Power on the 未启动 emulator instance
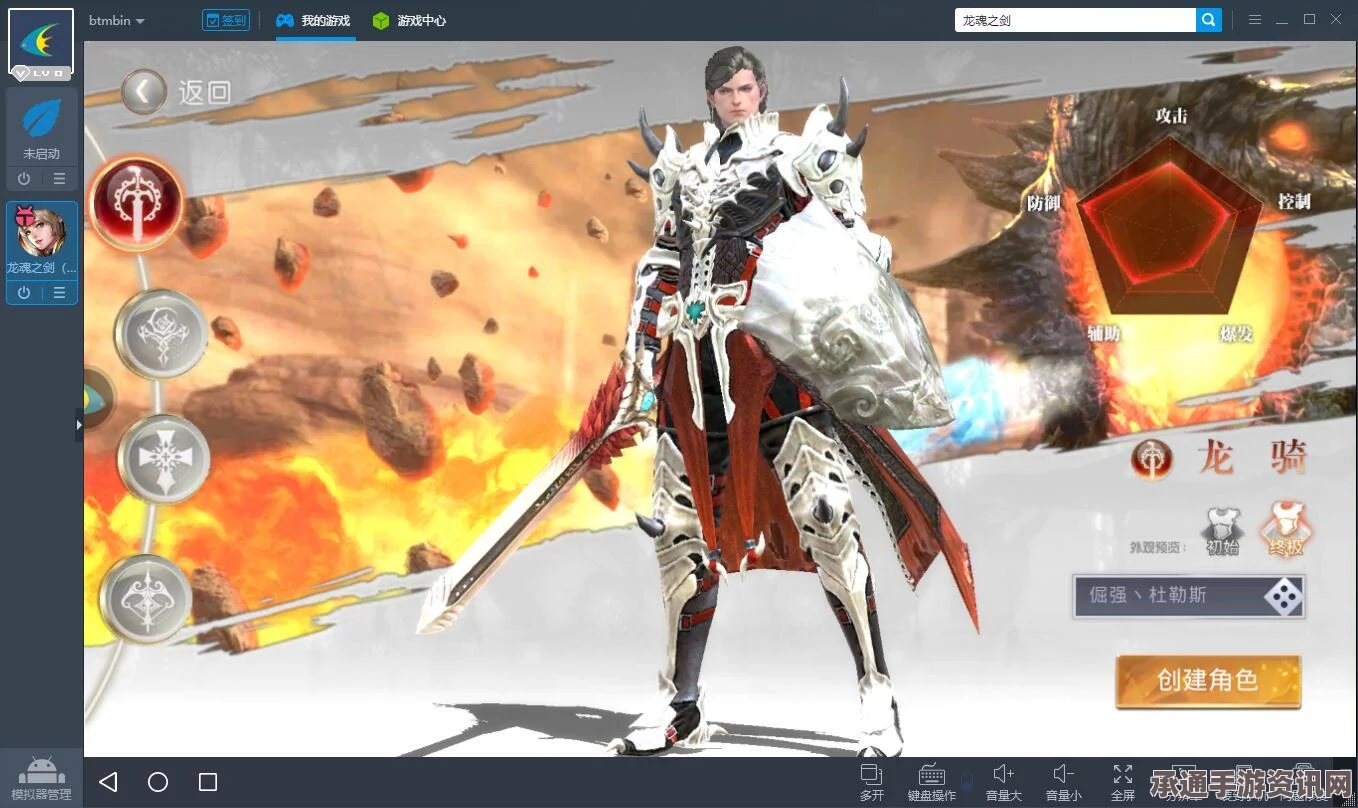Viewport: 1358px width, 808px height. click(24, 179)
